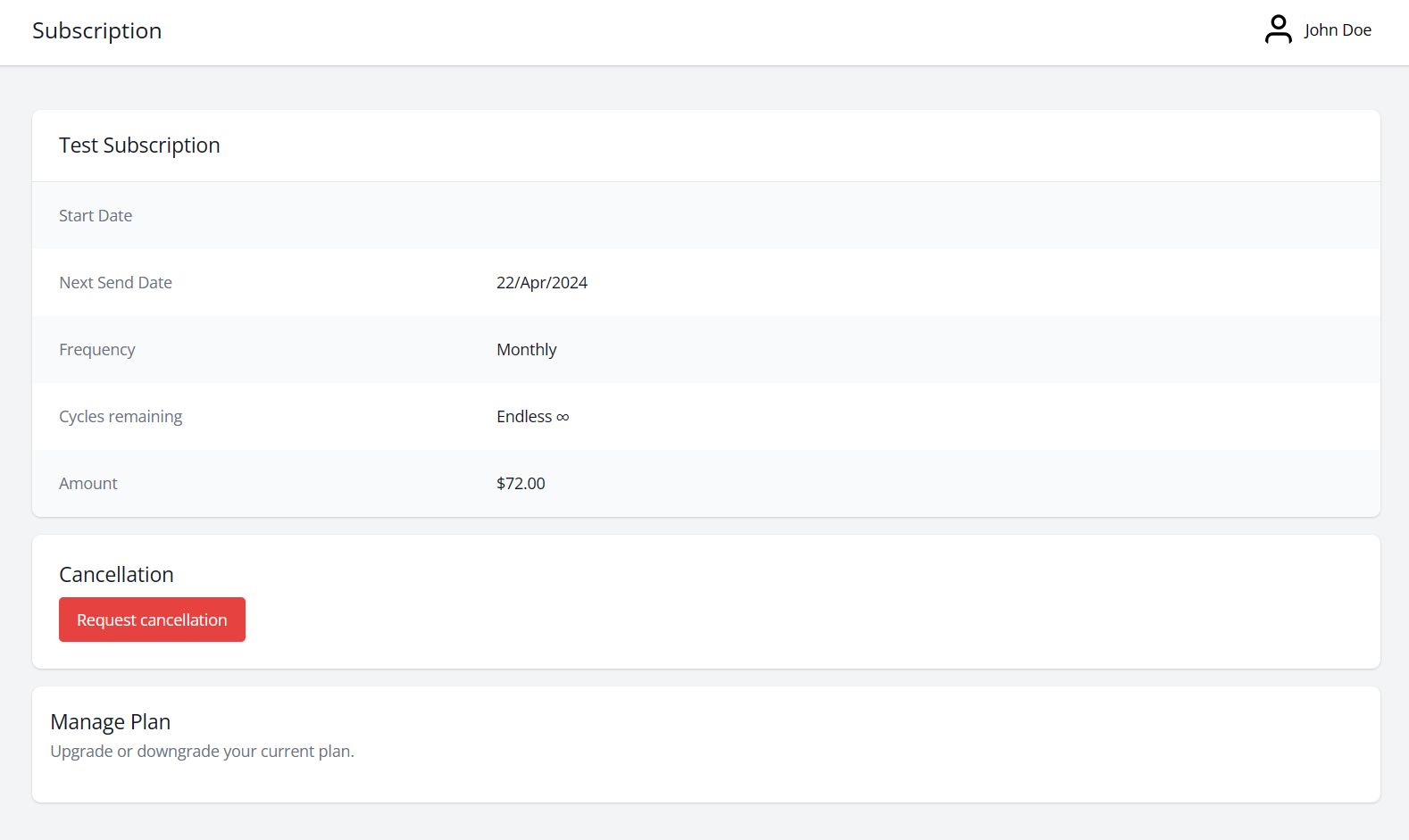Viewport: 1409px width, 840px height.
Task: Click the Upgrade or downgrade your plan text
Action: (x=202, y=751)
